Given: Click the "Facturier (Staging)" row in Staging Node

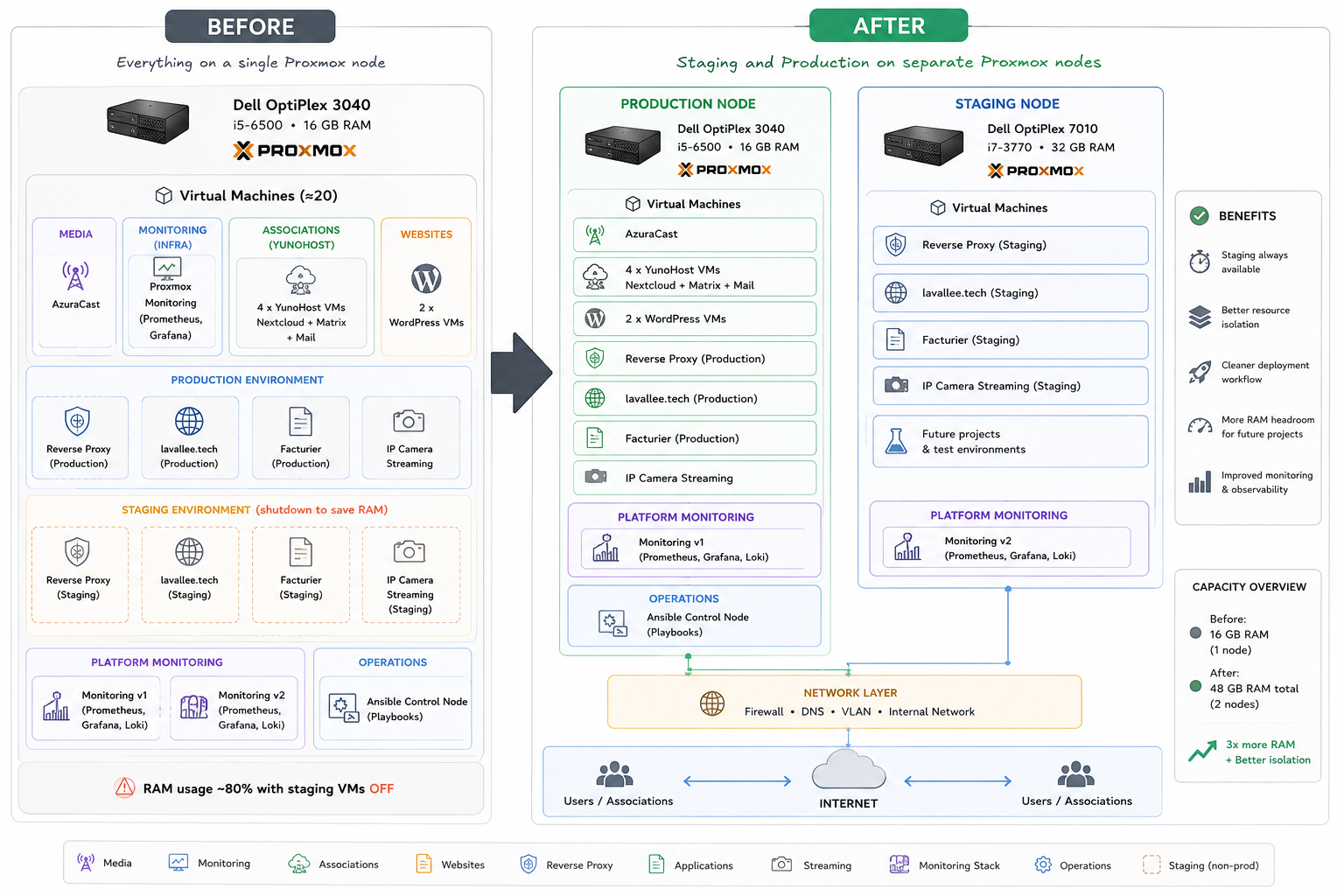Looking at the screenshot, I should point(1011,340).
